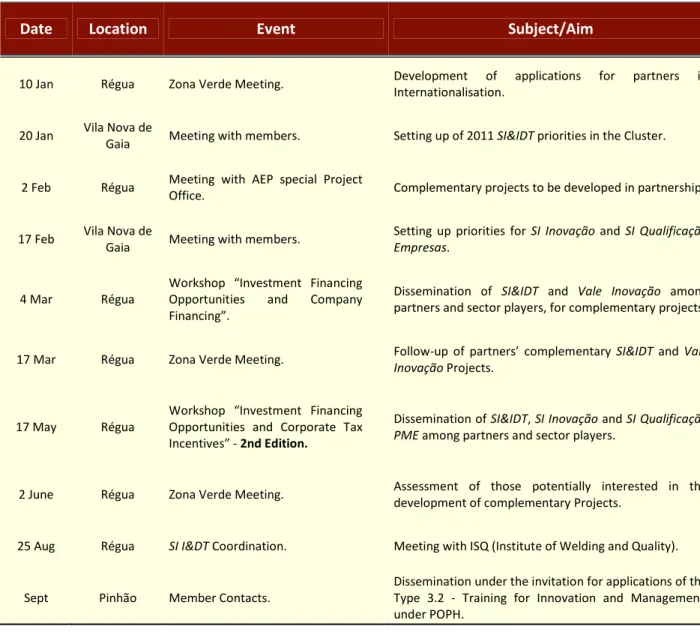Select the '17 Feb' date cell
The height and width of the screenshot is (632, 700).
point(36,239)
